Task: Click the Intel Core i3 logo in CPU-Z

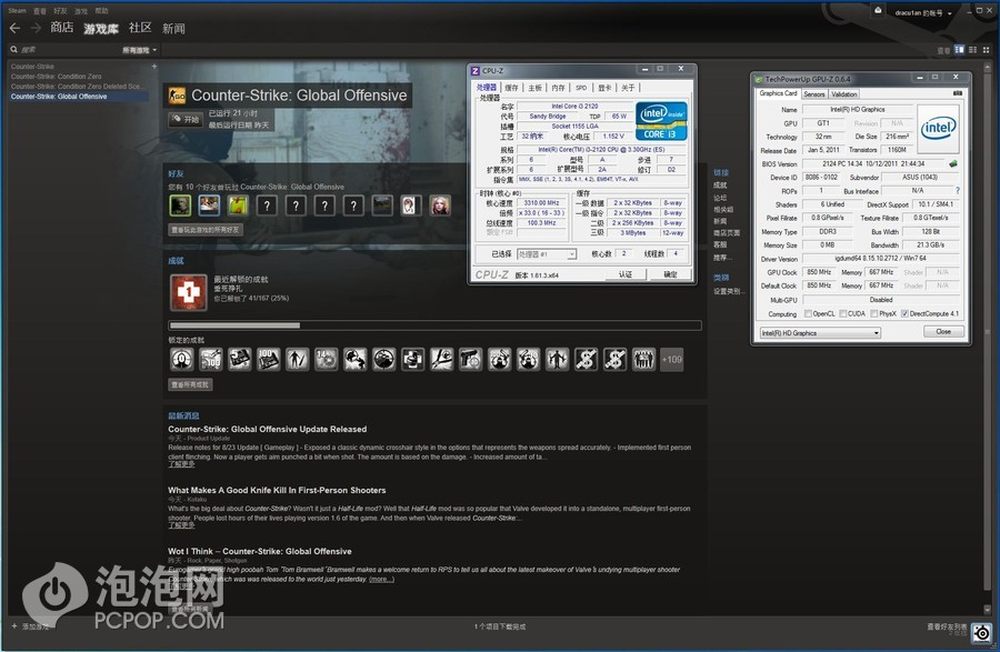Action: (x=661, y=121)
